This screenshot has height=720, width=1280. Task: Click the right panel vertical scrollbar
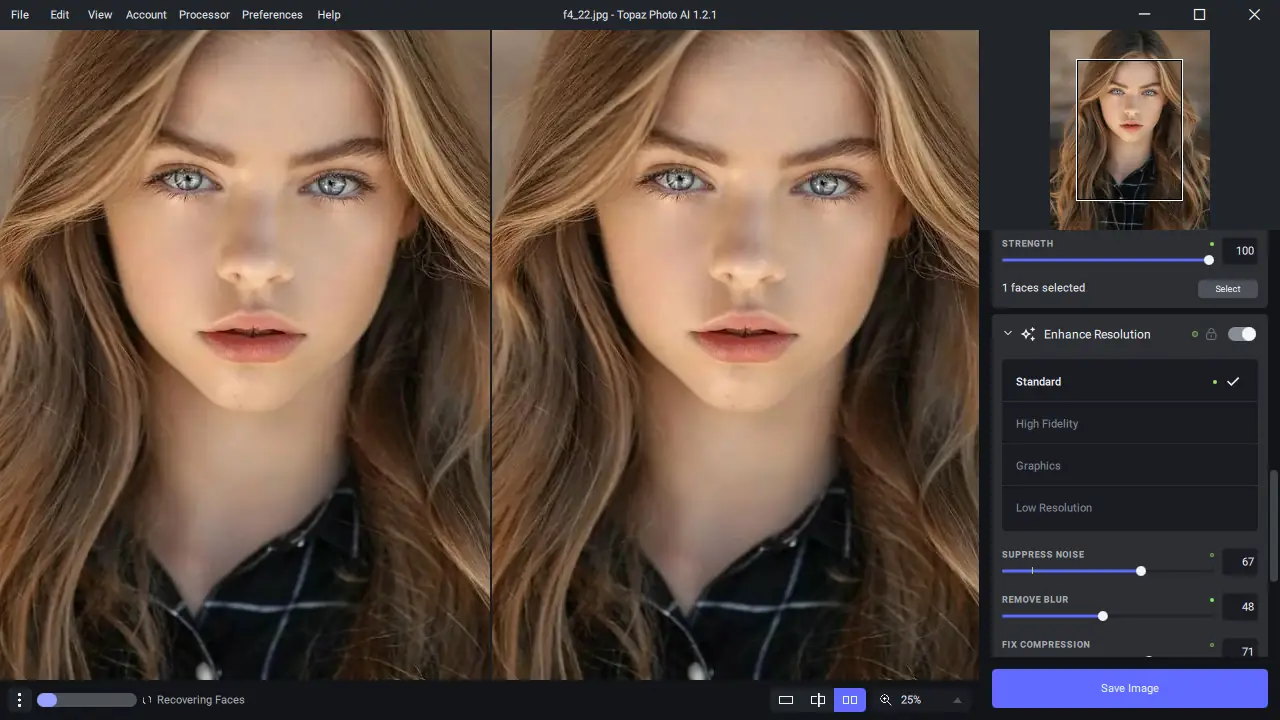pyautogui.click(x=1273, y=525)
